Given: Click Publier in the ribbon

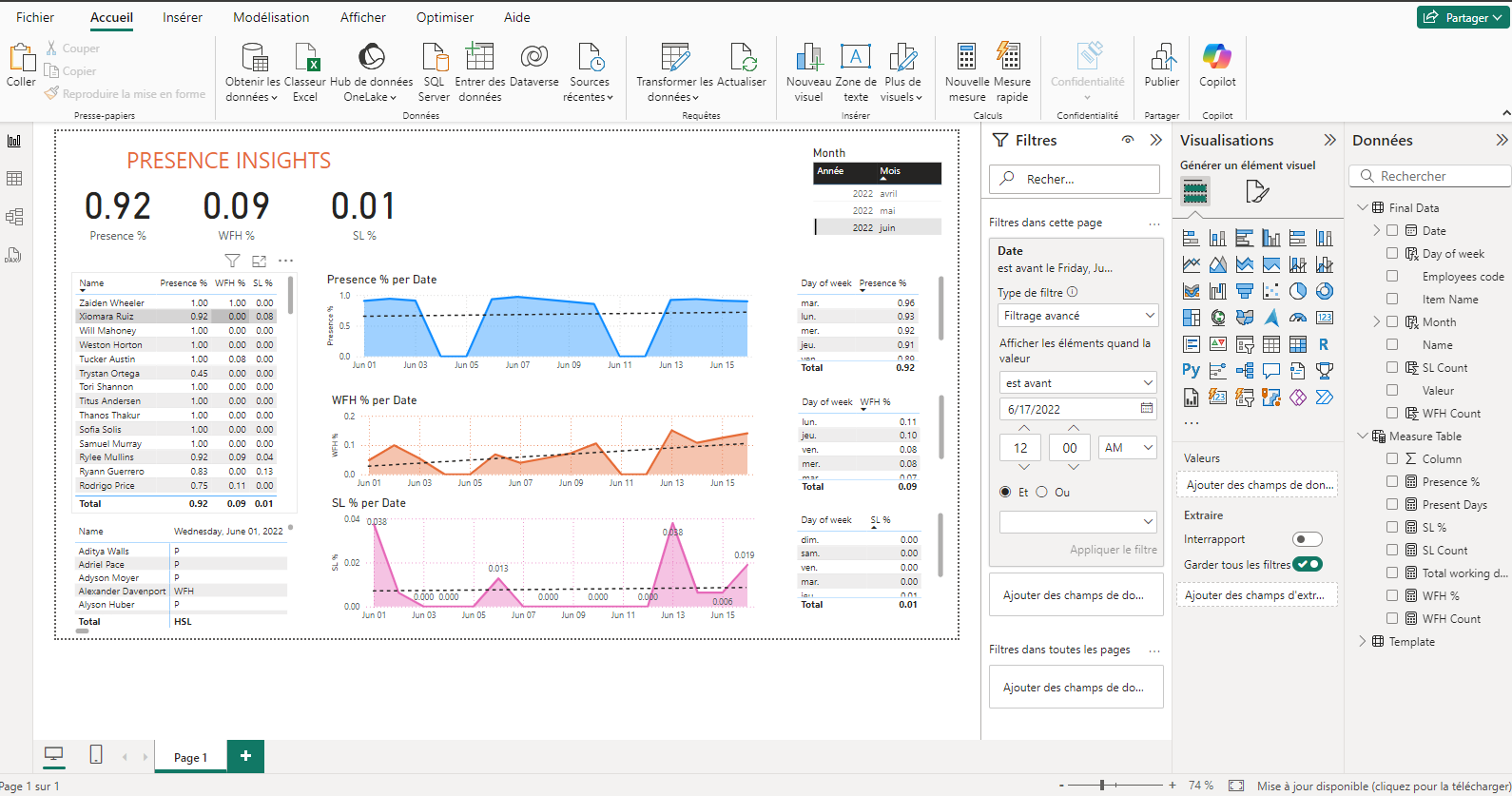Looking at the screenshot, I should [1162, 59].
